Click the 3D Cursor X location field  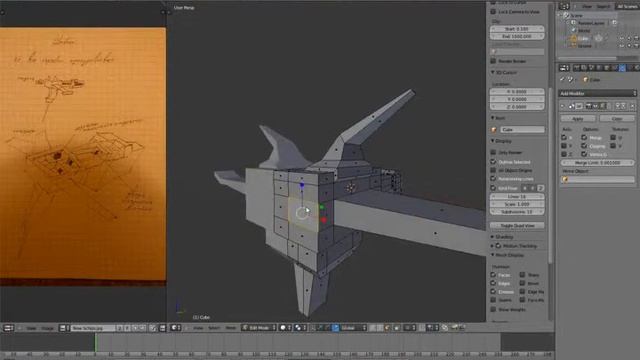click(x=517, y=91)
